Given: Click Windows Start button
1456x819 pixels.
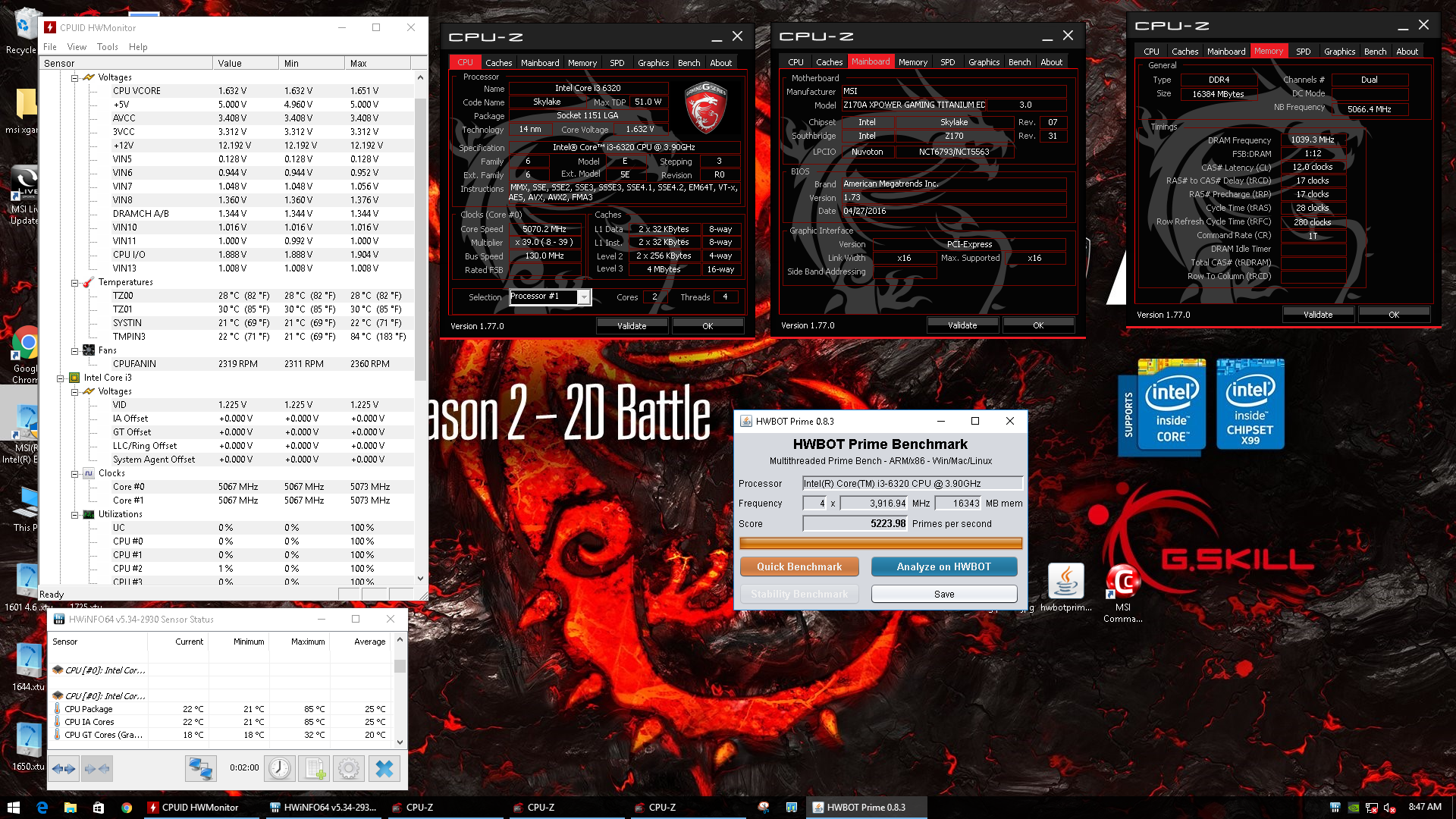Looking at the screenshot, I should [13, 808].
